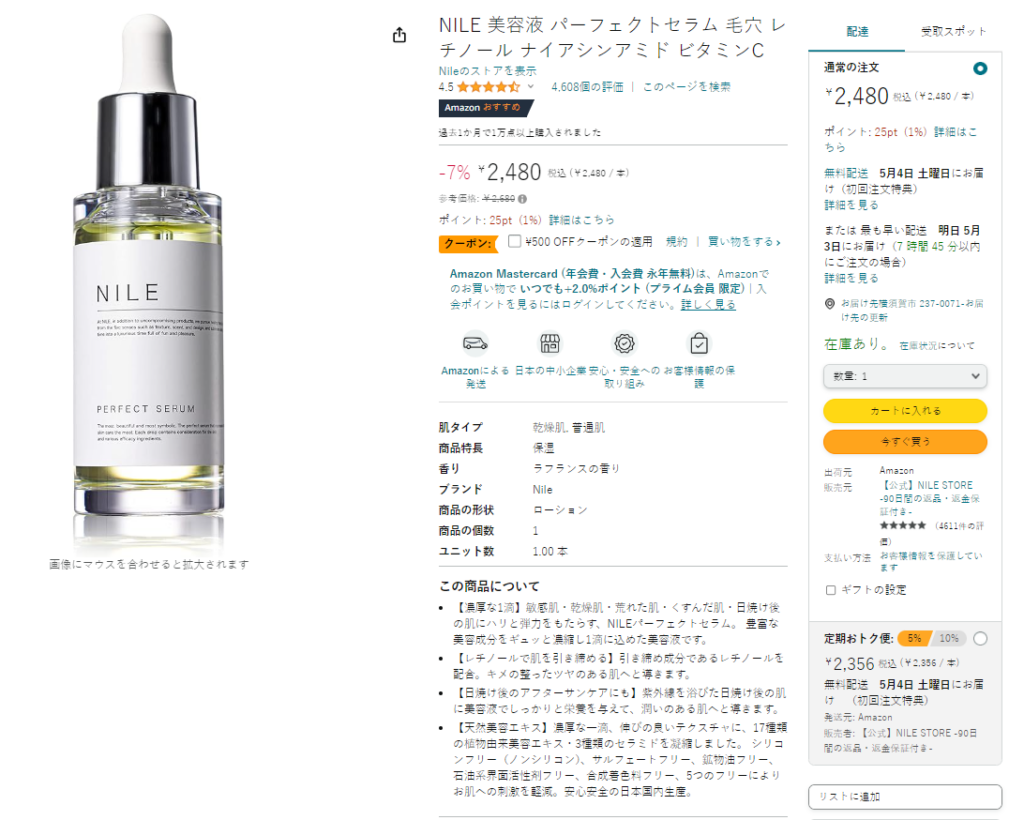
Task: Click the delivery location pin icon
Action: 829,304
